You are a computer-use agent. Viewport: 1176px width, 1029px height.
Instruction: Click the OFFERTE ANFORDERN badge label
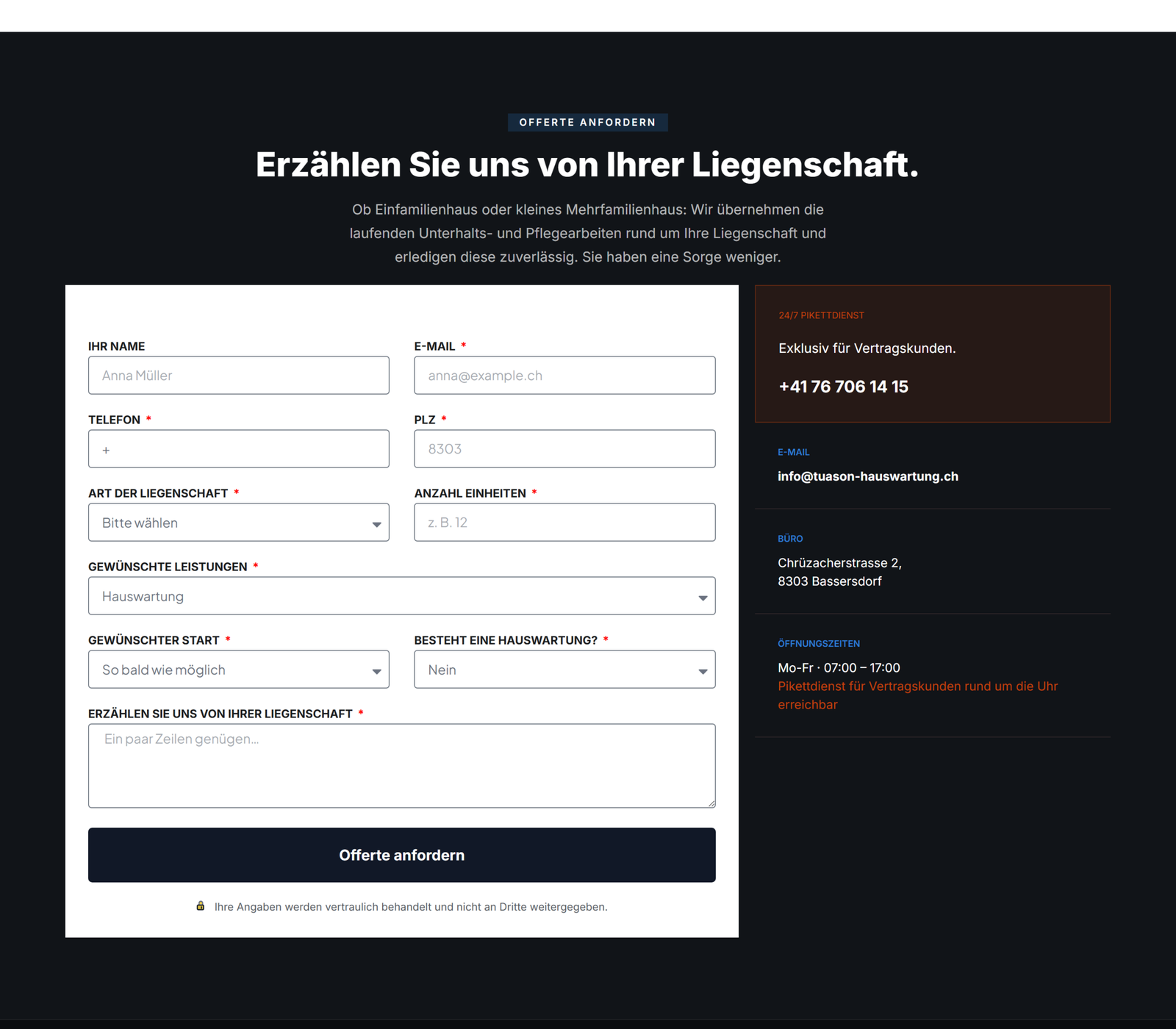coord(587,123)
